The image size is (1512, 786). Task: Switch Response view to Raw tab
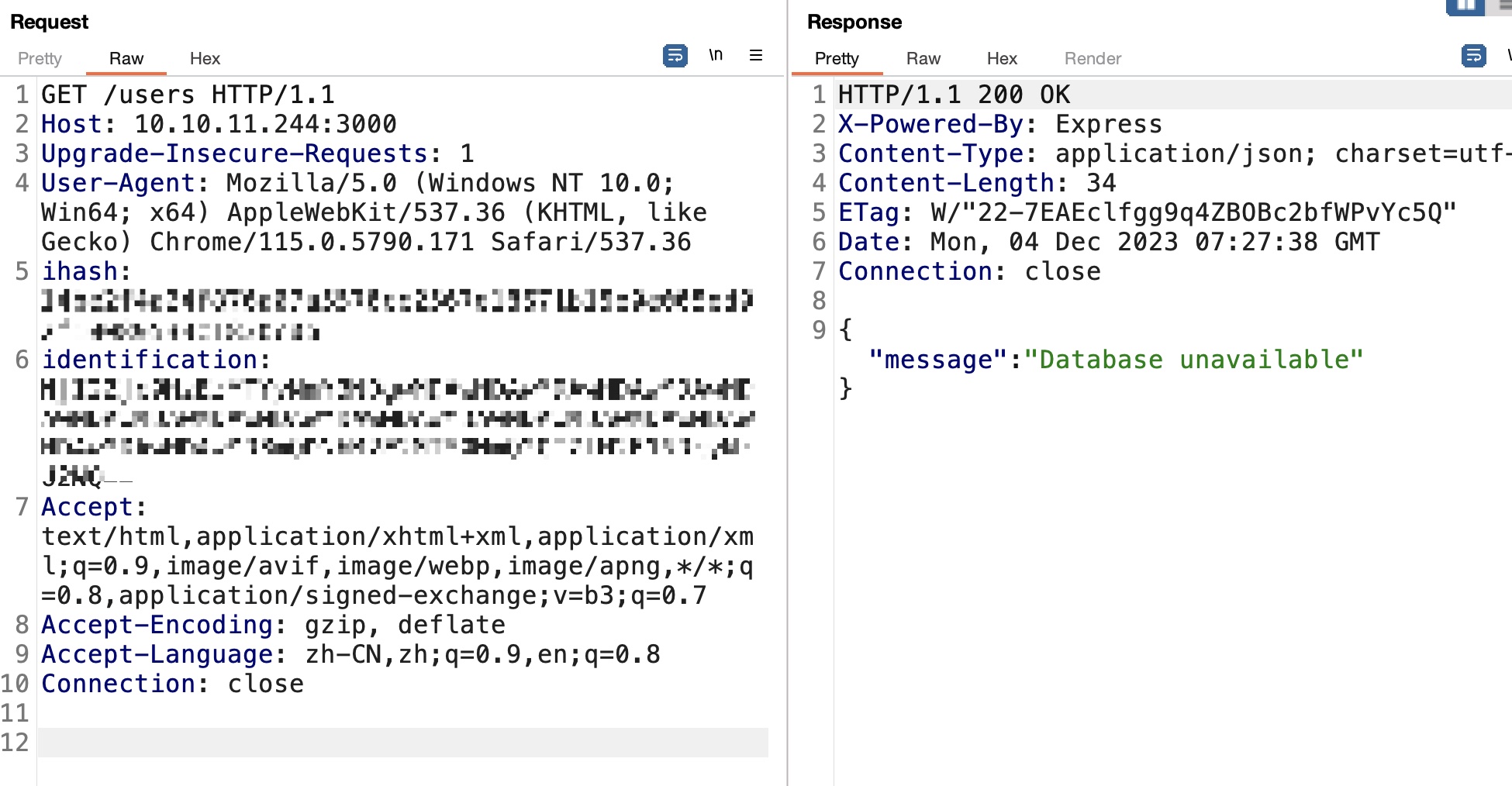click(x=923, y=58)
